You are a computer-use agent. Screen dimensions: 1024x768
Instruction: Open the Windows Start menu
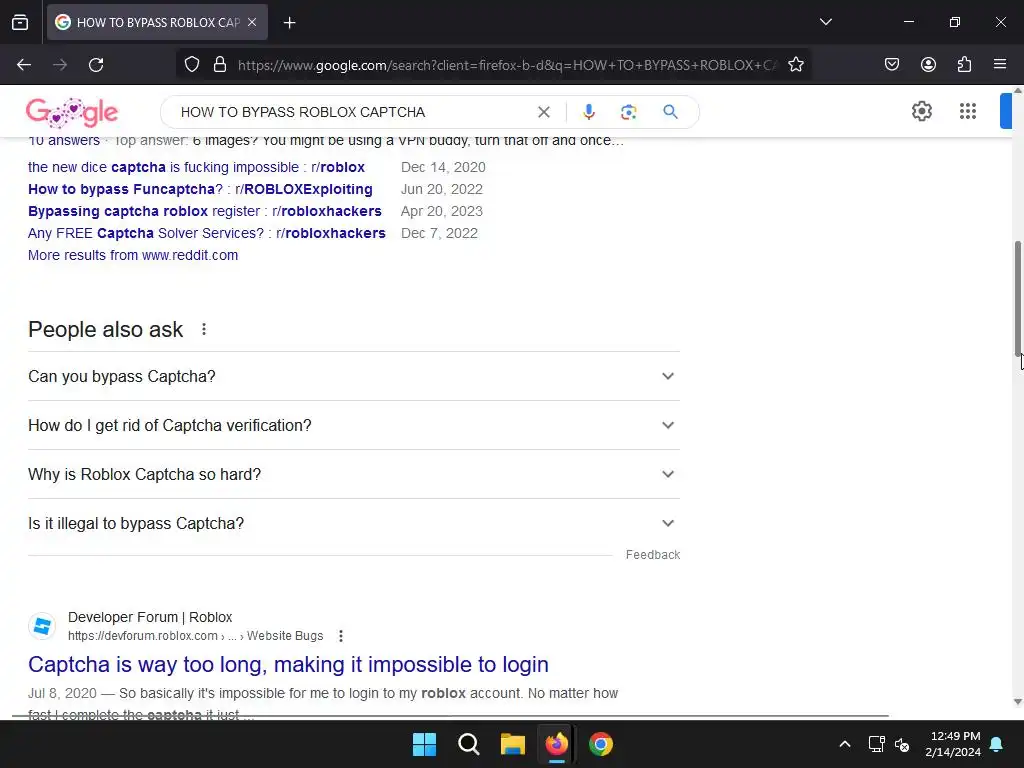424,744
